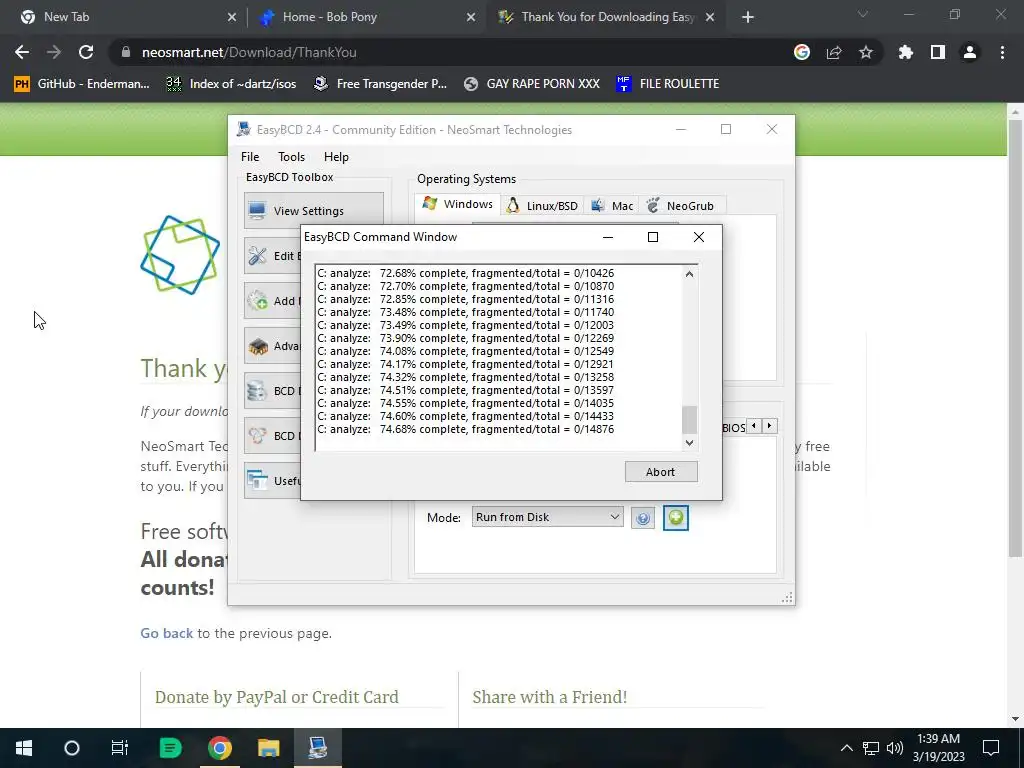Open File Explorer from the taskbar
The height and width of the screenshot is (768, 1024).
268,748
